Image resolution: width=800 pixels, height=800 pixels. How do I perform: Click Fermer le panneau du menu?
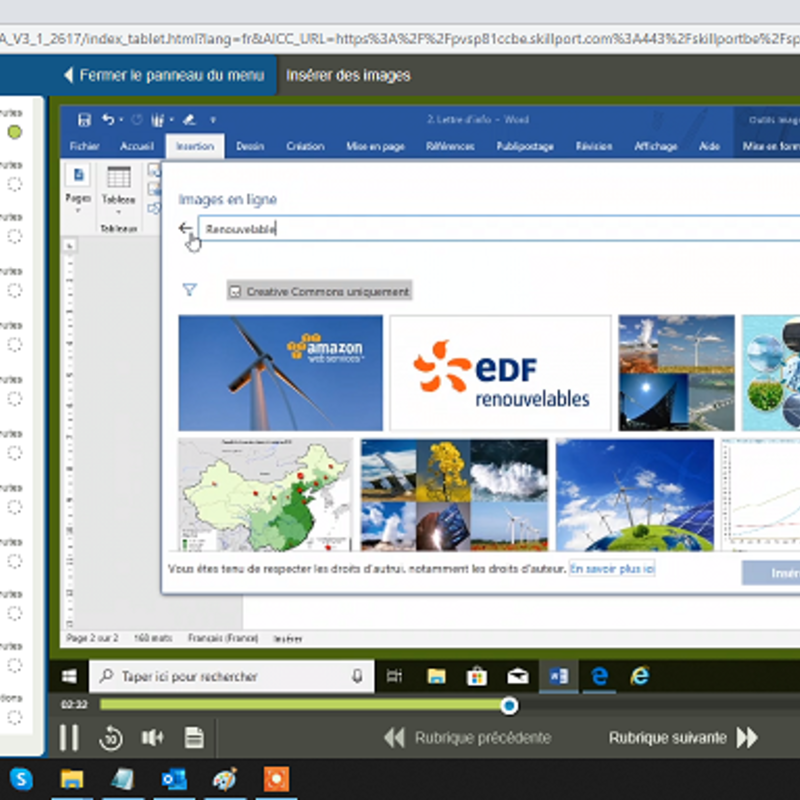coord(164,76)
